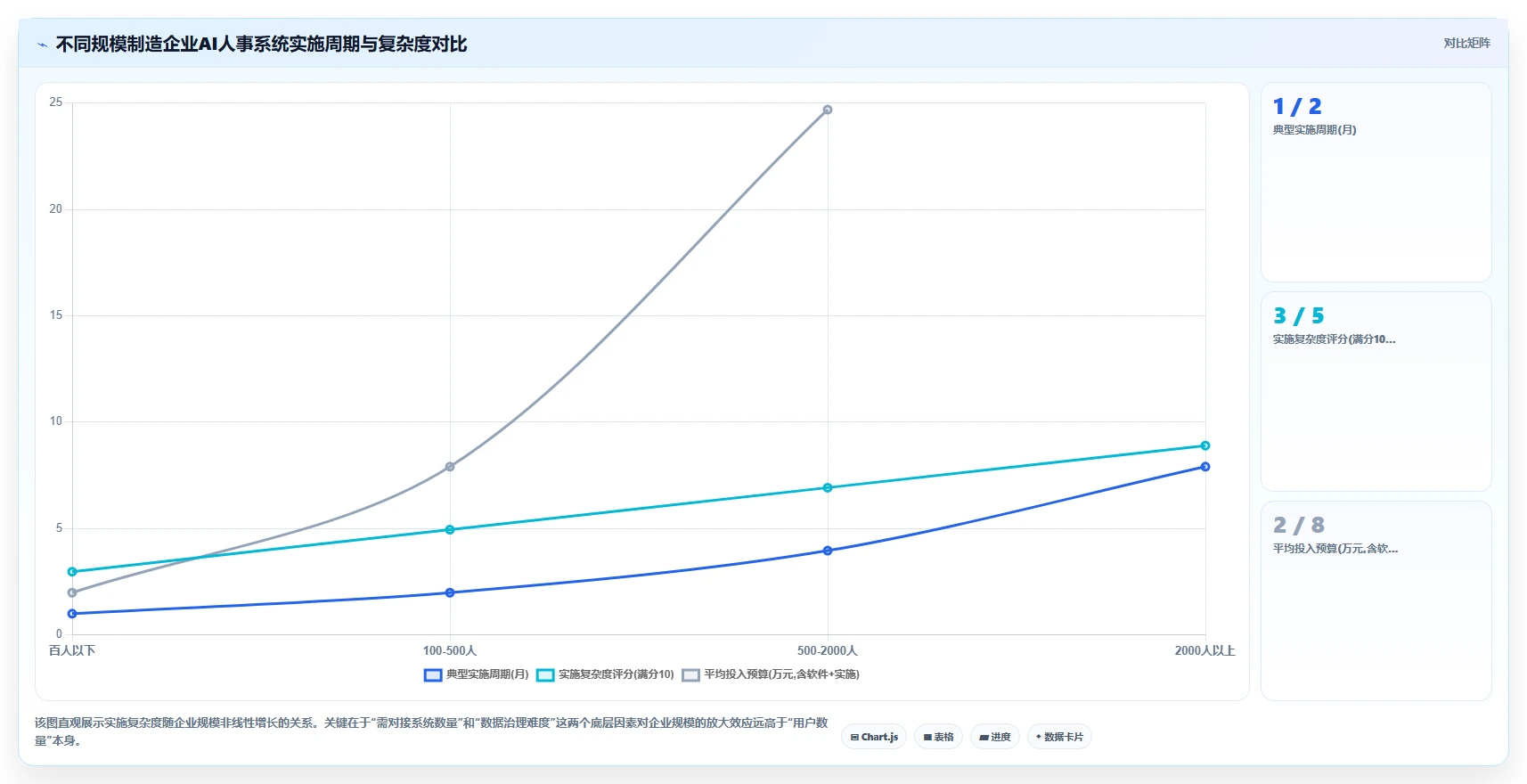1527x784 pixels.
Task: Click the cyan complexity point at 500-2000人
Action: pos(828,487)
